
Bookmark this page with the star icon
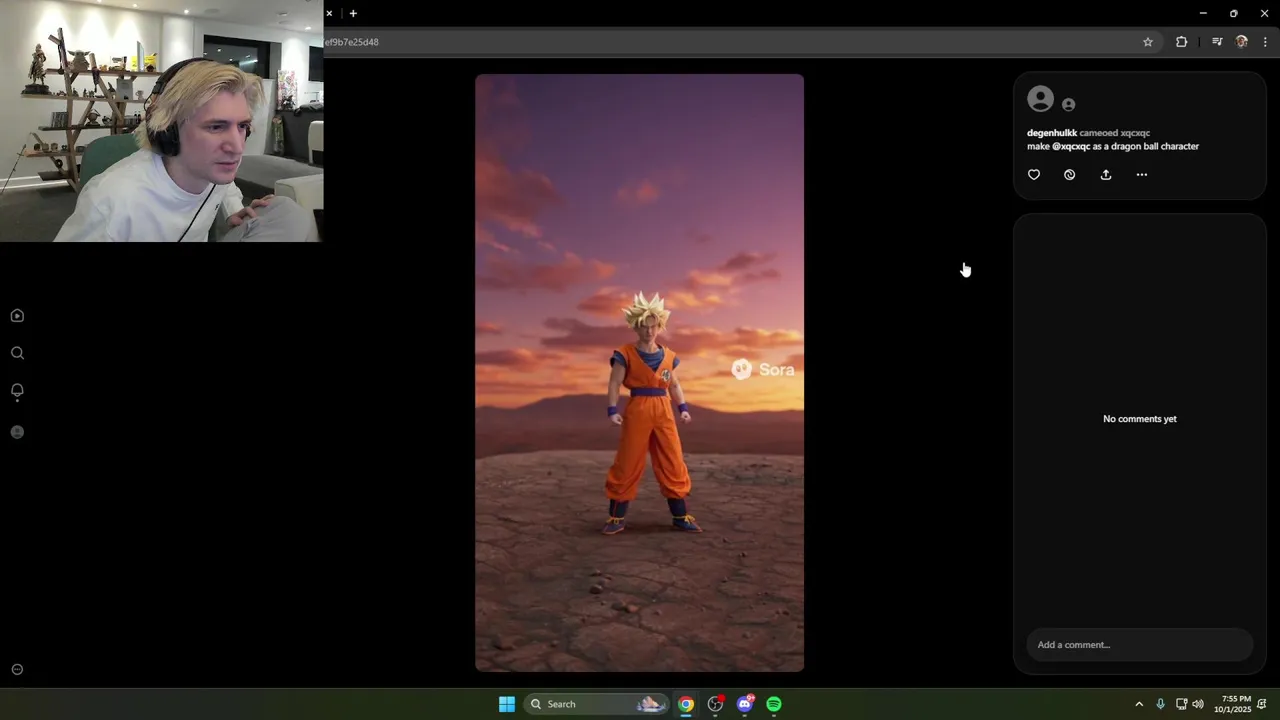[1148, 42]
